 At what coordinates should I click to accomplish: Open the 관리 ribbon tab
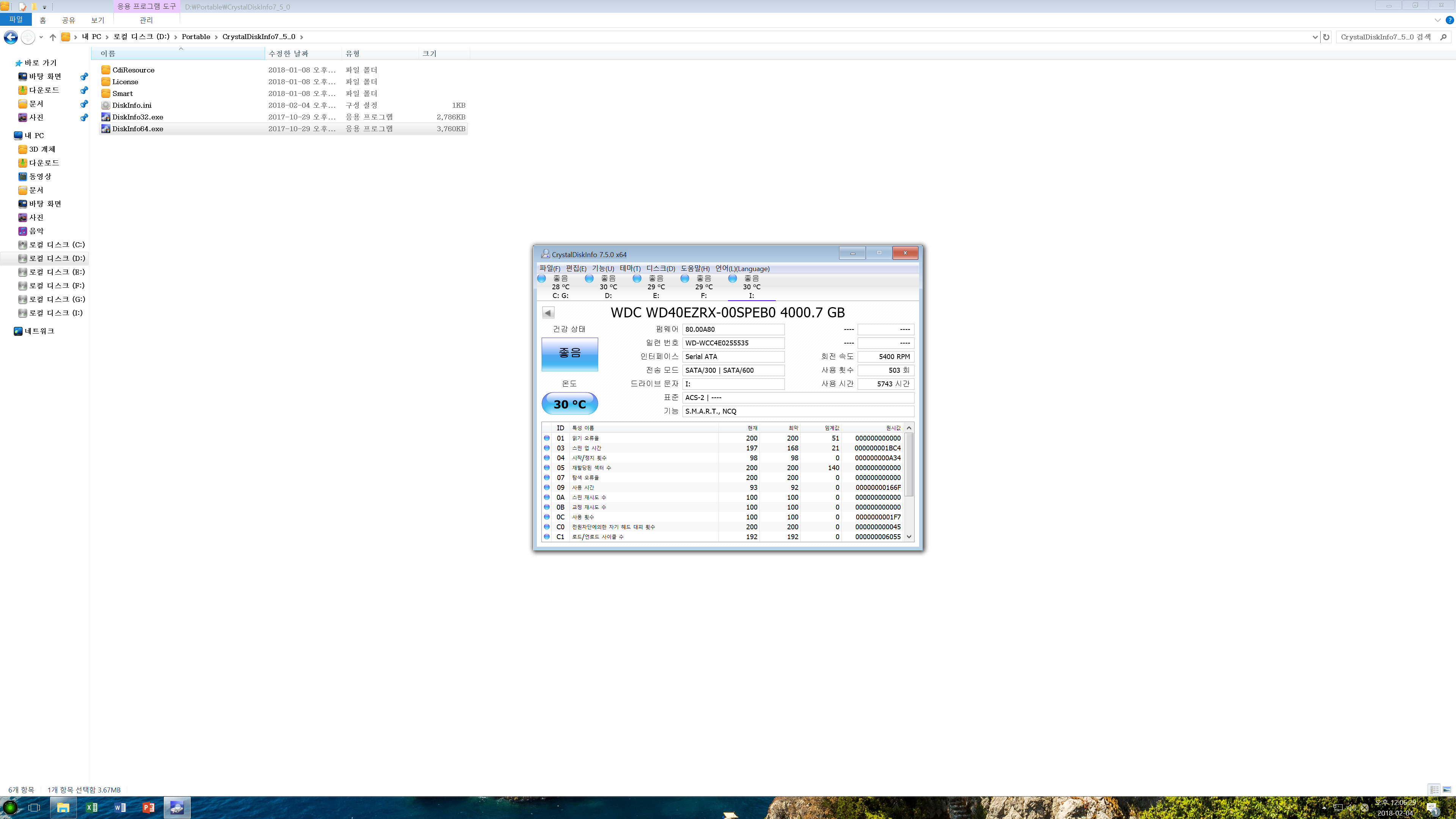146,20
